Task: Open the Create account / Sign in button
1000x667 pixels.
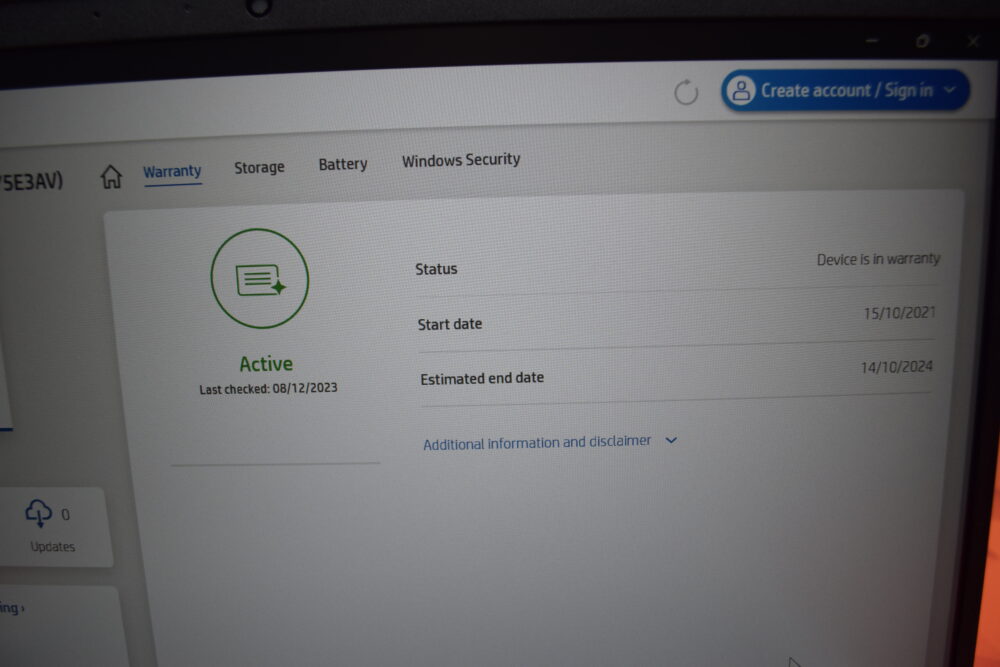Action: [845, 90]
